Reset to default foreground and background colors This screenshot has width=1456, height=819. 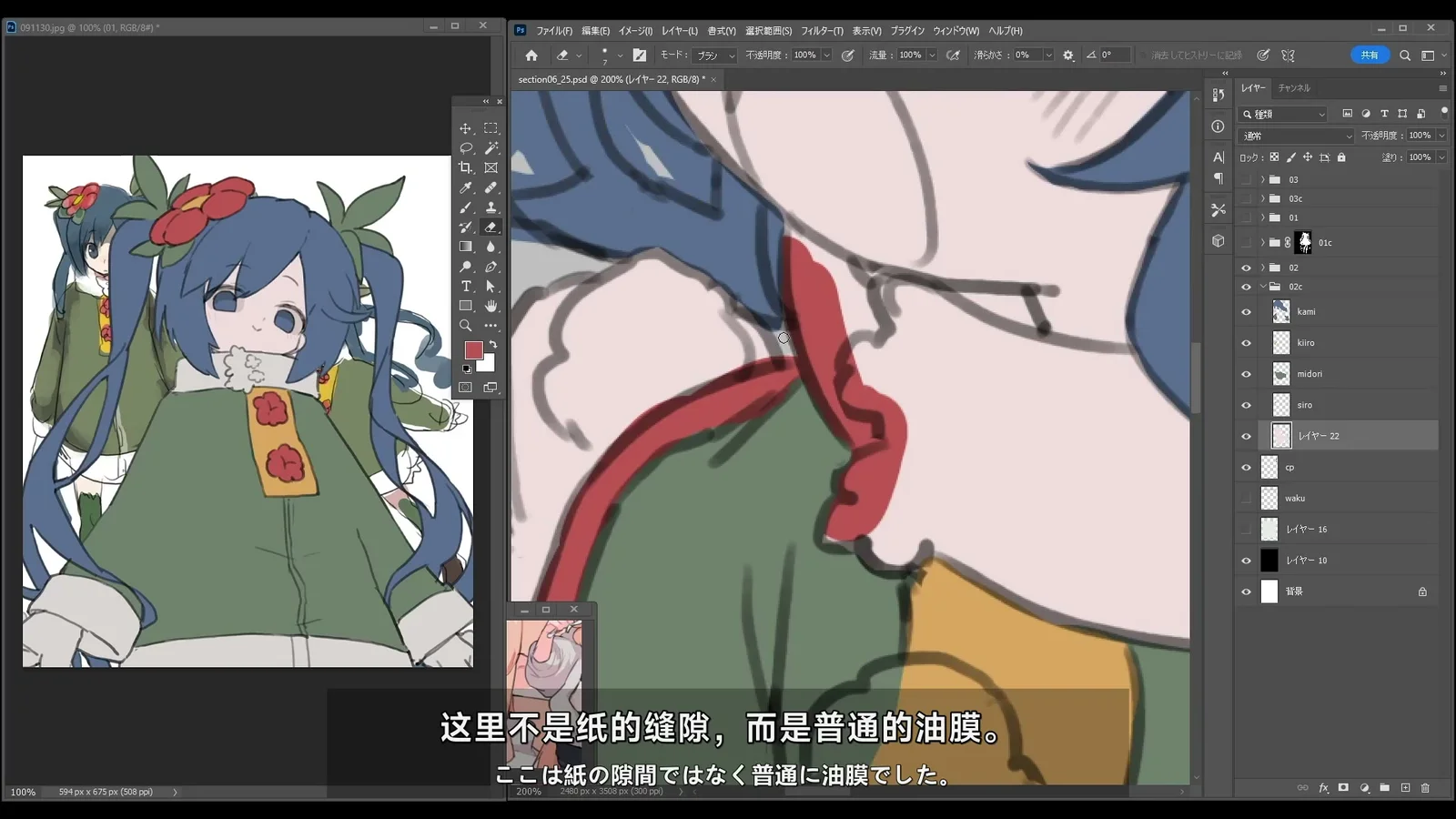pos(467,369)
